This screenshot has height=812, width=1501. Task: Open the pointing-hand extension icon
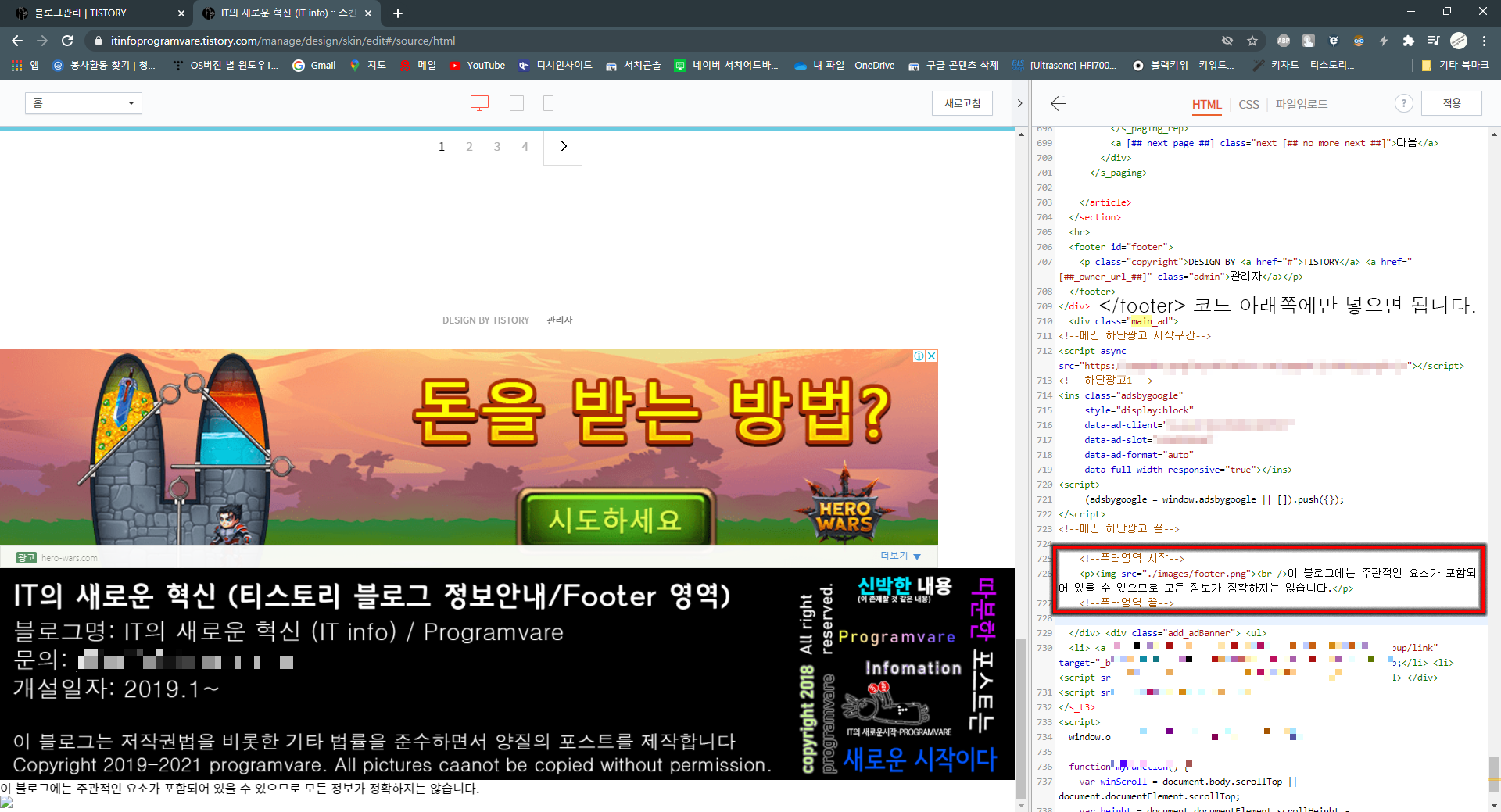tap(1309, 41)
